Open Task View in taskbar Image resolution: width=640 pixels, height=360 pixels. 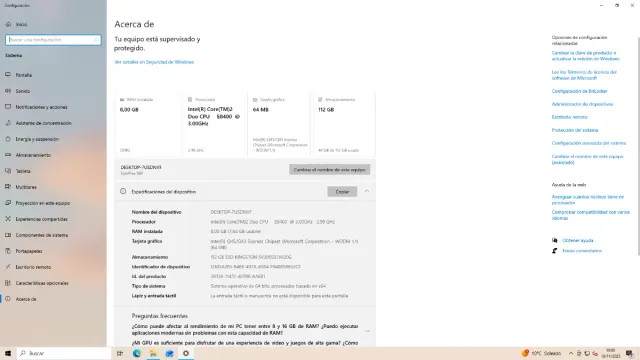(120, 353)
